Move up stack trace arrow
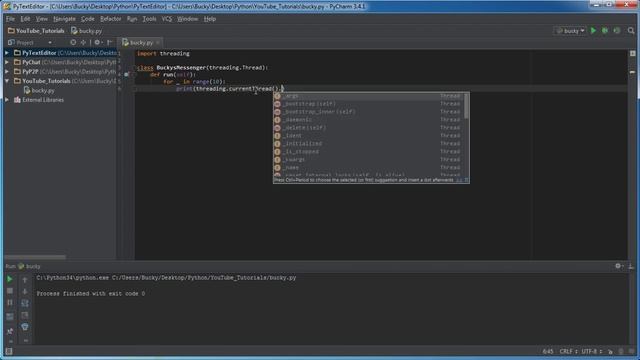640x360 pixels. click(x=25, y=280)
